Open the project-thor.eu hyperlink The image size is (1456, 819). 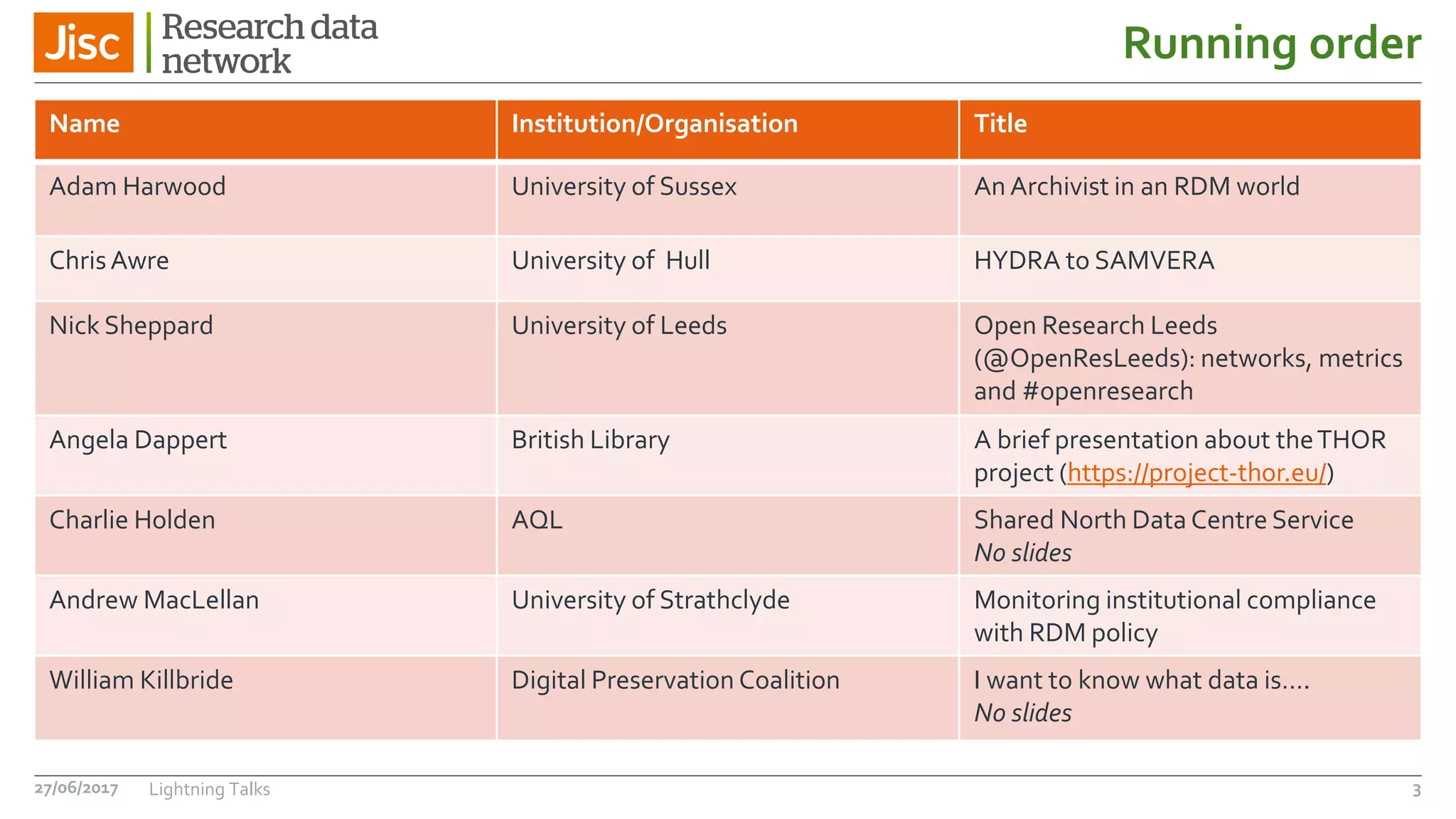(x=1197, y=473)
